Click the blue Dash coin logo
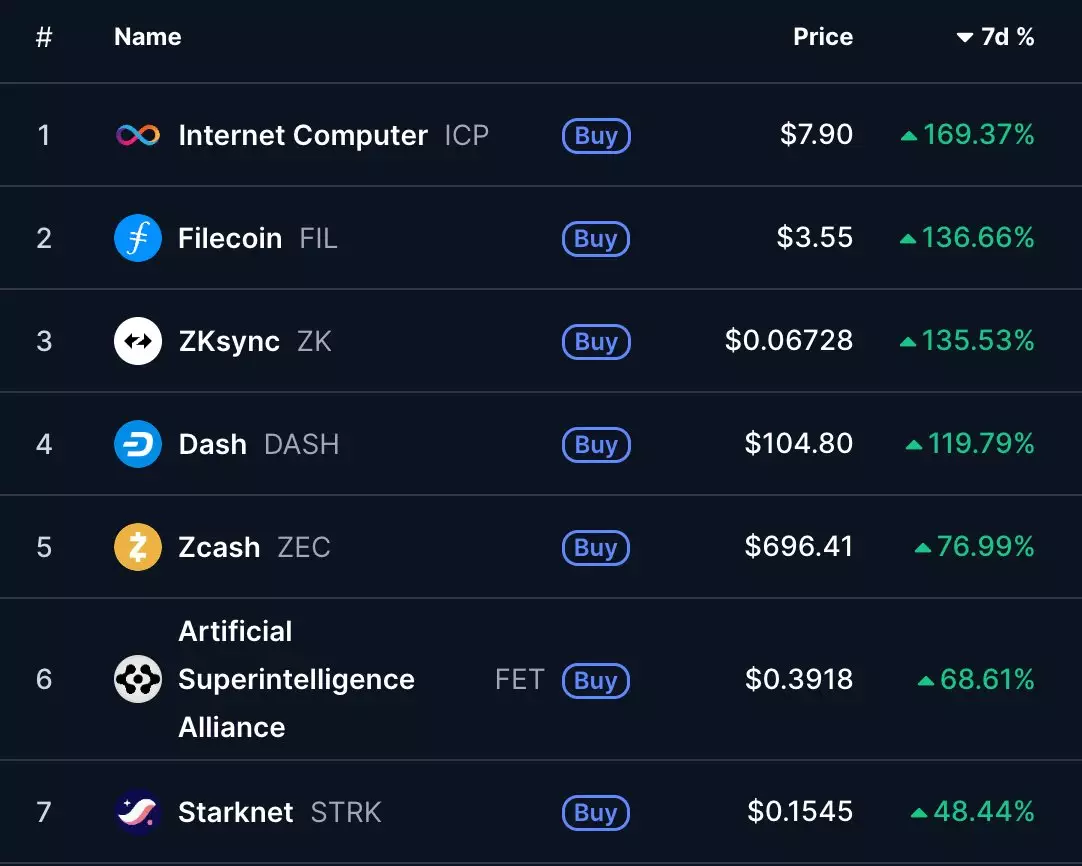This screenshot has width=1082, height=866. tap(138, 444)
